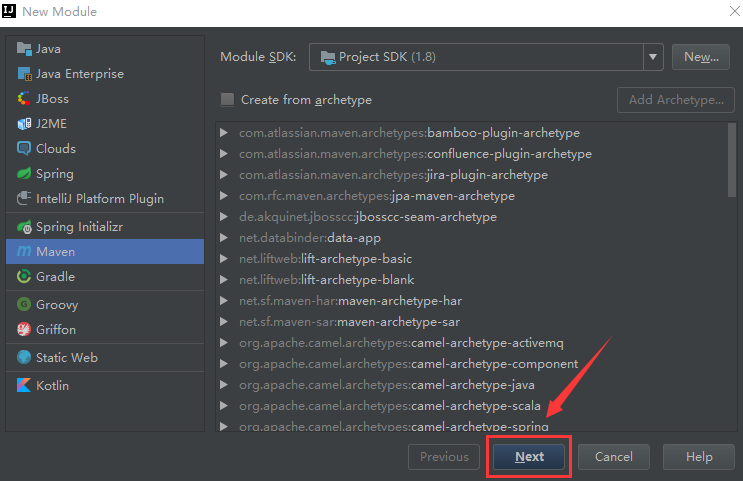Viewport: 743px width, 481px height.
Task: Select Maven in the module list
Action: pos(56,252)
